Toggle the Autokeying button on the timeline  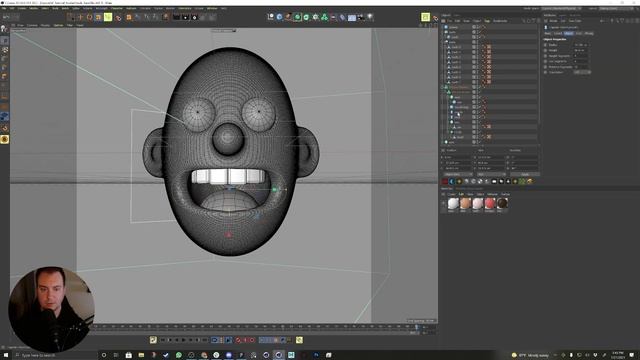(x=245, y=340)
